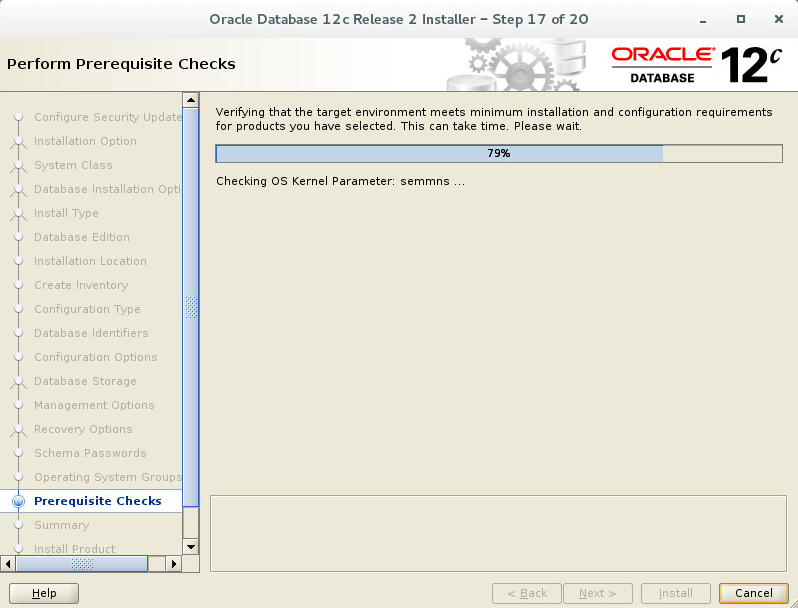Click the disabled Install button

click(x=675, y=593)
